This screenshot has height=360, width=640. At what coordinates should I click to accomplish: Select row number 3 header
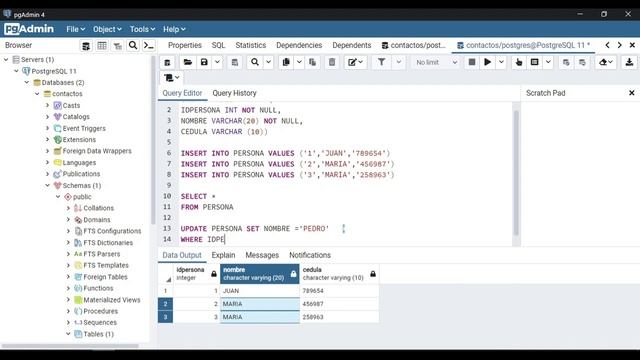pos(165,317)
